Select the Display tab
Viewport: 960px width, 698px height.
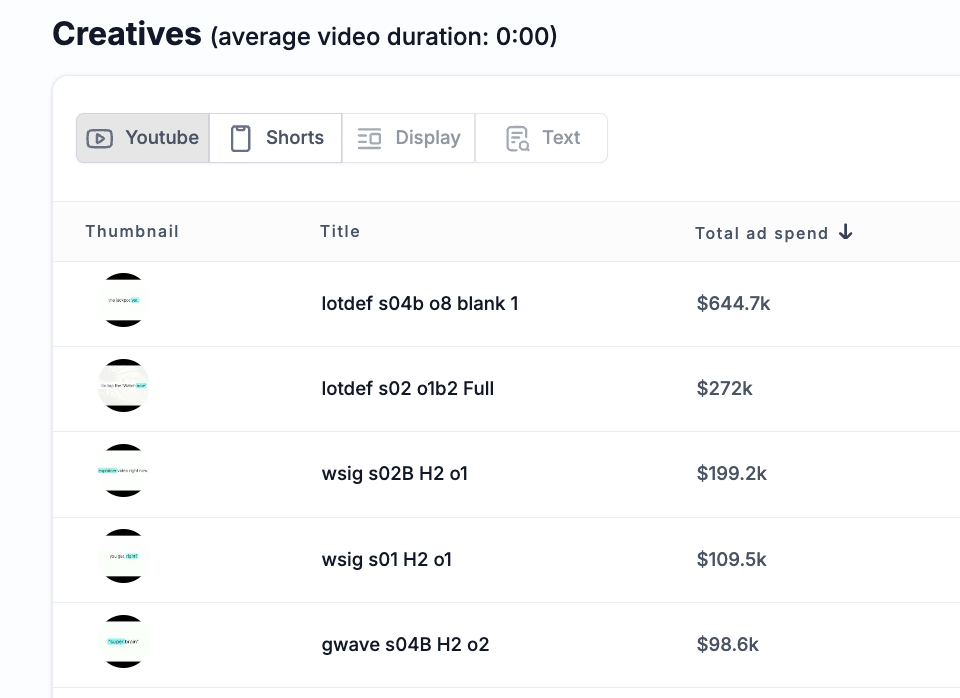click(x=408, y=138)
